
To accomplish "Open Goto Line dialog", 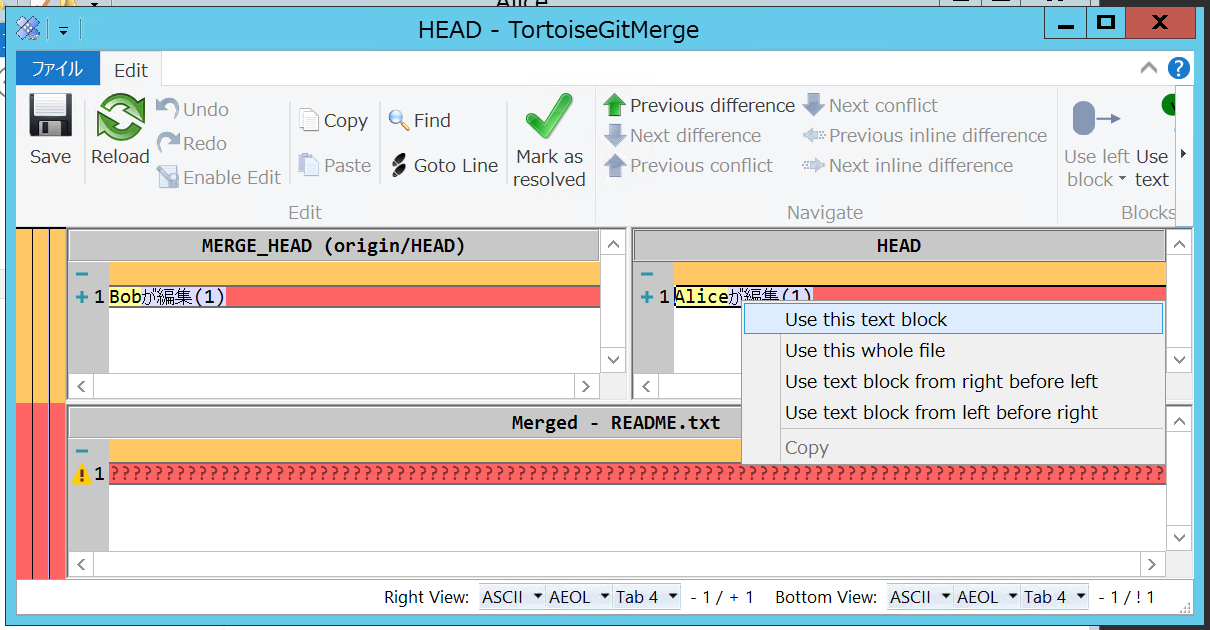I will click(x=444, y=165).
